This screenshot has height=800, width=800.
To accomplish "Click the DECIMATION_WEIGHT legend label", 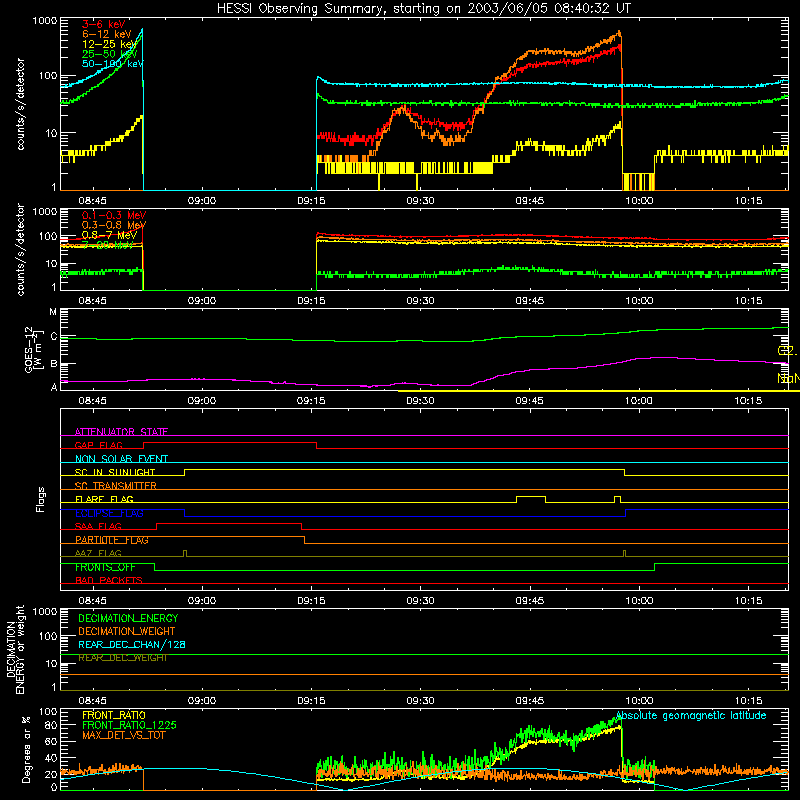I will point(127,632).
